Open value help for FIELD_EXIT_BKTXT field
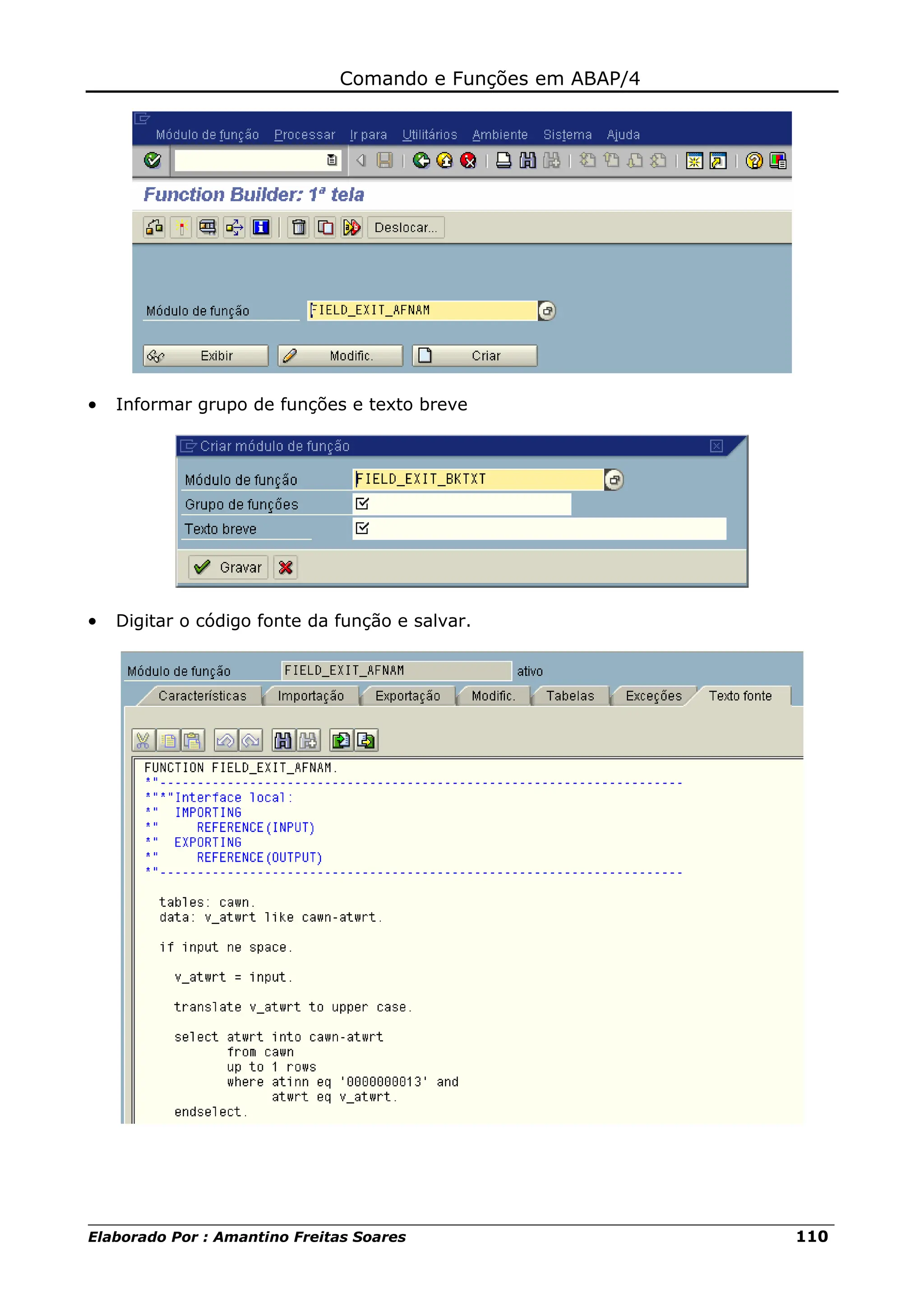 pyautogui.click(x=614, y=480)
